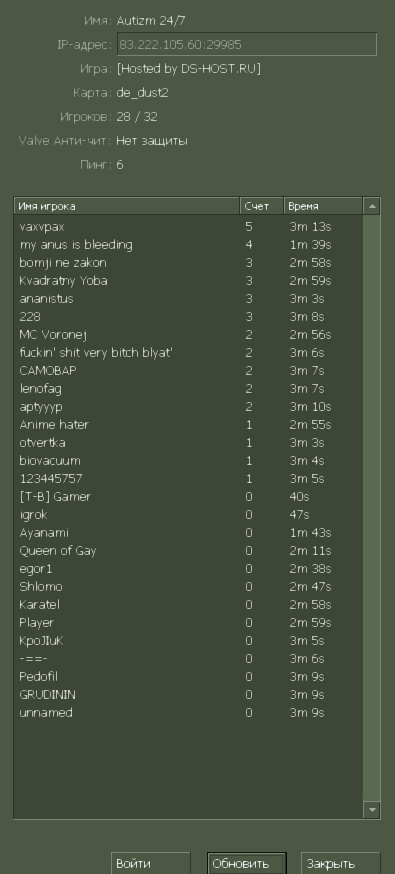The height and width of the screenshot is (874, 395).
Task: Select player Ayanami in the list
Action: (188, 532)
